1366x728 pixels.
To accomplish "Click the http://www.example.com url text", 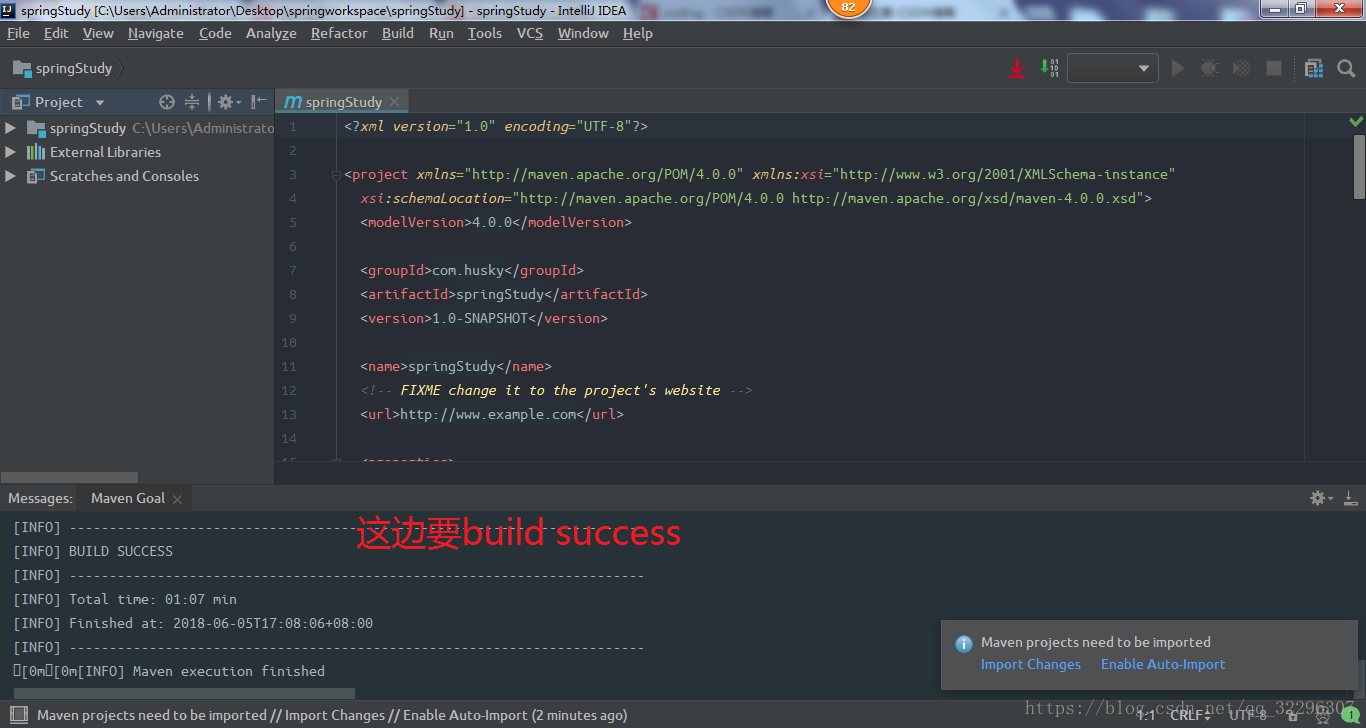I will pos(488,414).
